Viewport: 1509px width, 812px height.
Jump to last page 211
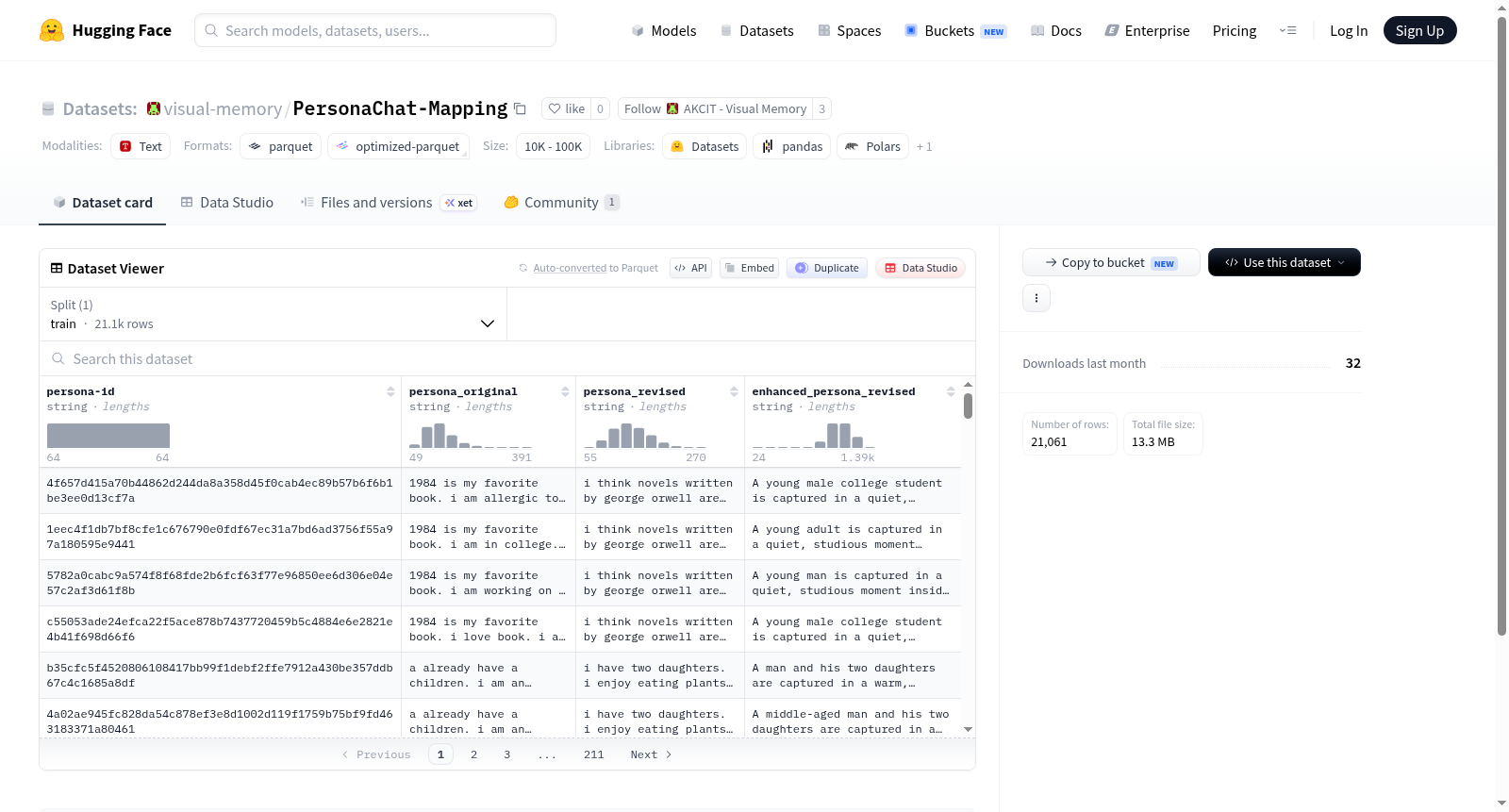[x=593, y=754]
